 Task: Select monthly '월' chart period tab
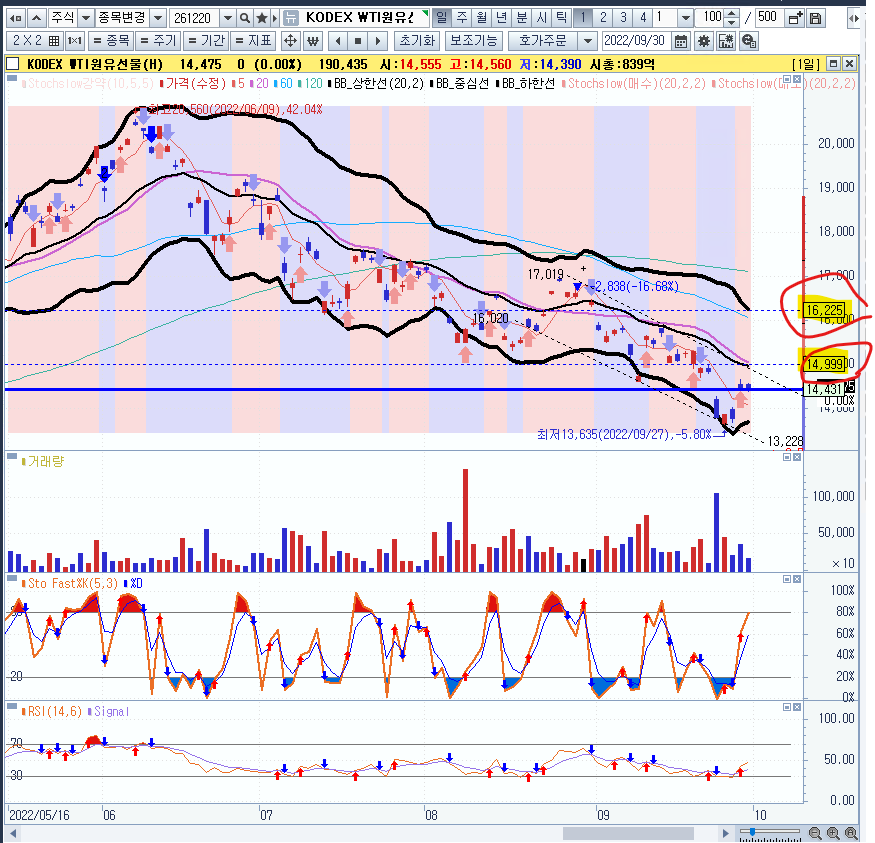[x=482, y=18]
